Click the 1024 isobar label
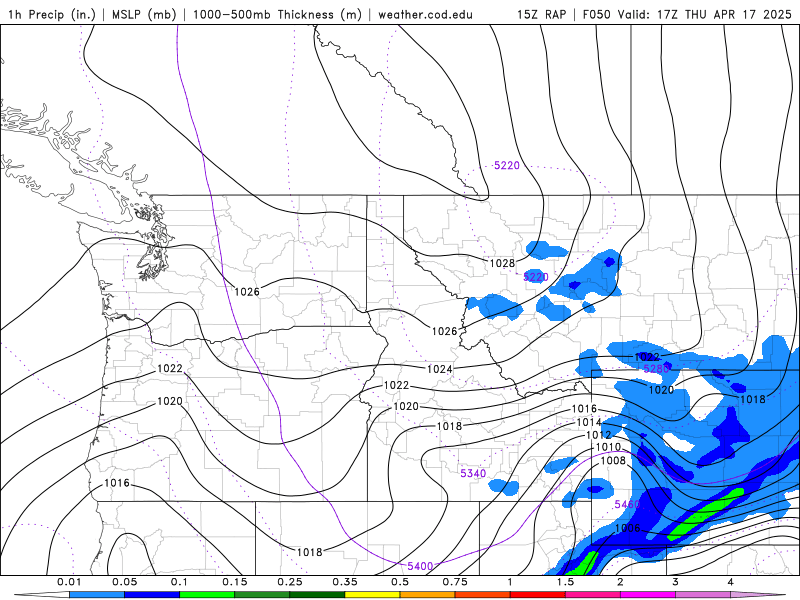Viewport: 800px width, 600px height. click(x=439, y=369)
